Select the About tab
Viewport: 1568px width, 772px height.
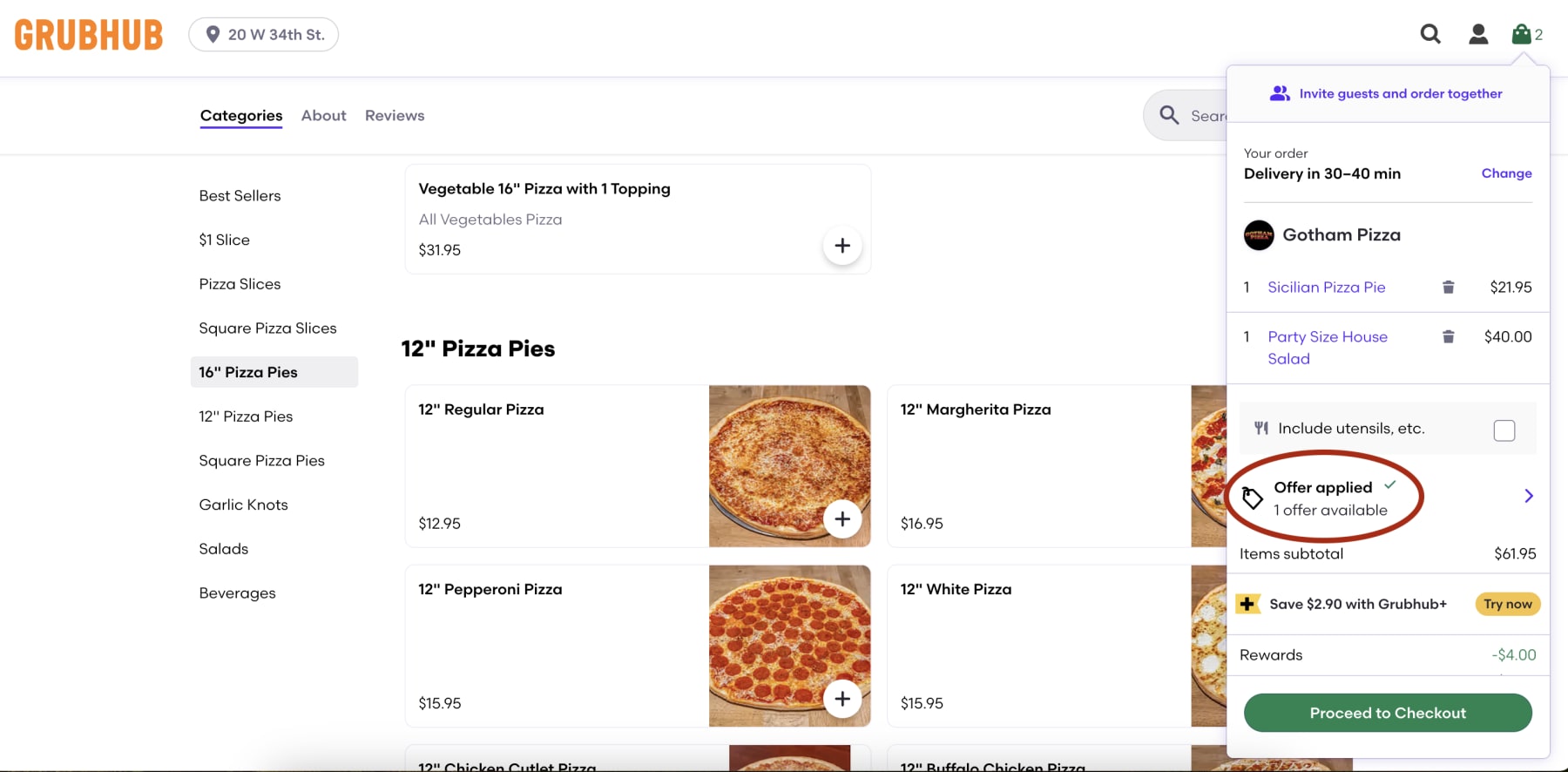click(323, 115)
